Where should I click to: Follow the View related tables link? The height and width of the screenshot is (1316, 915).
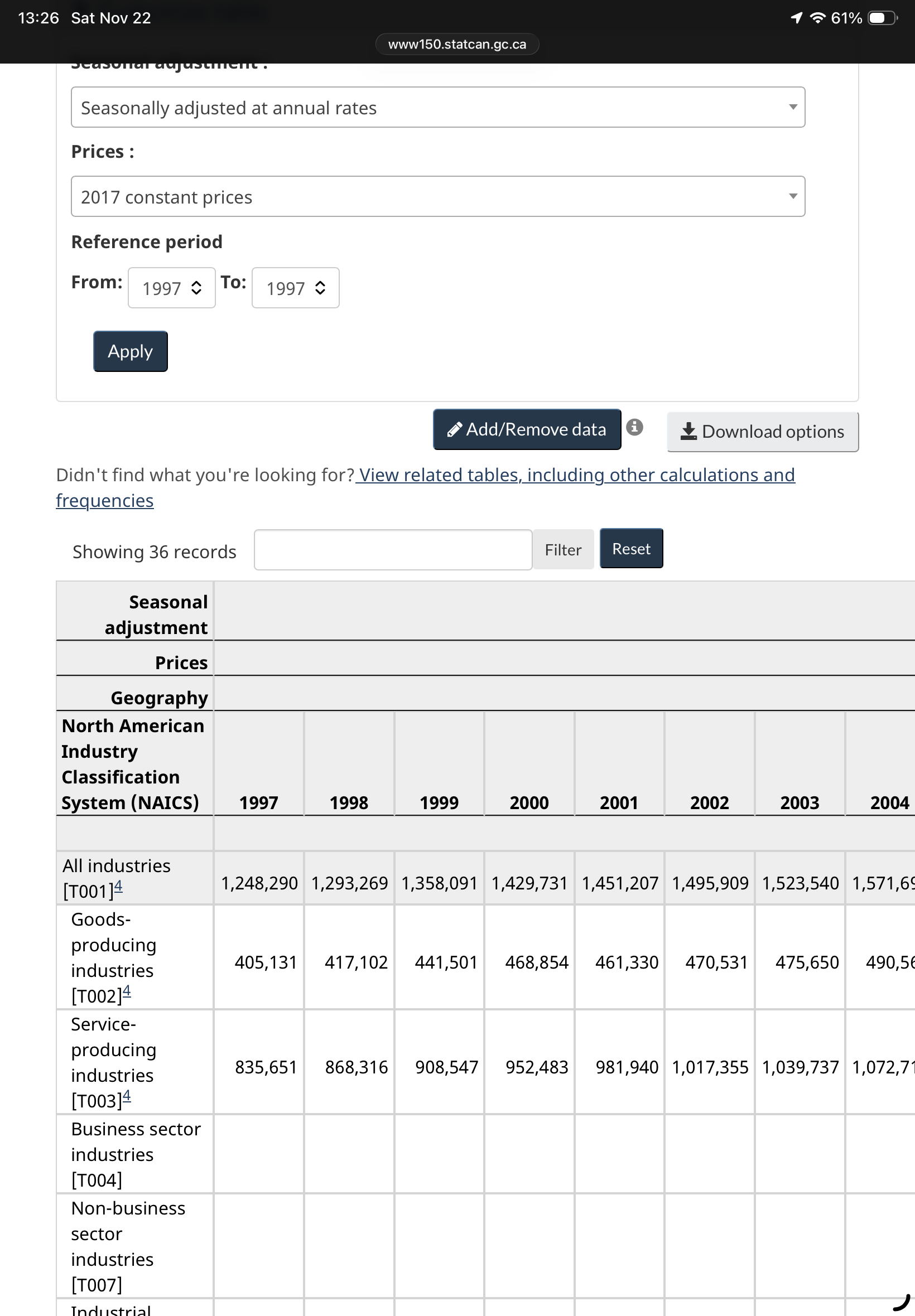576,475
